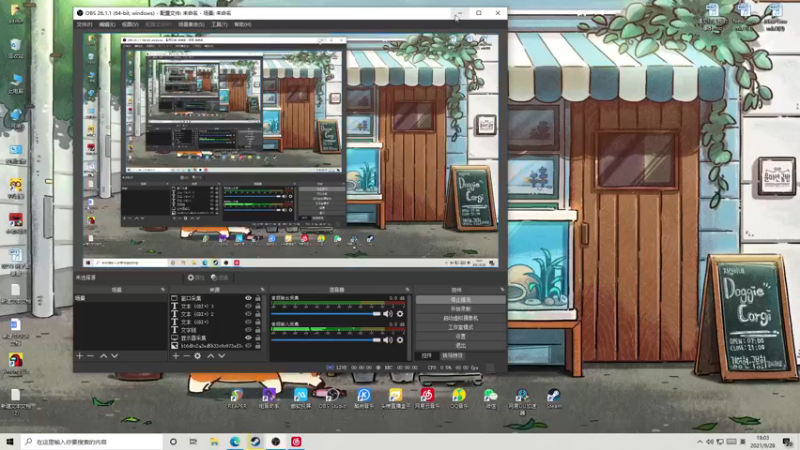This screenshot has width=800, height=450.
Task: Mute the mic audio speaker icon
Action: [388, 340]
